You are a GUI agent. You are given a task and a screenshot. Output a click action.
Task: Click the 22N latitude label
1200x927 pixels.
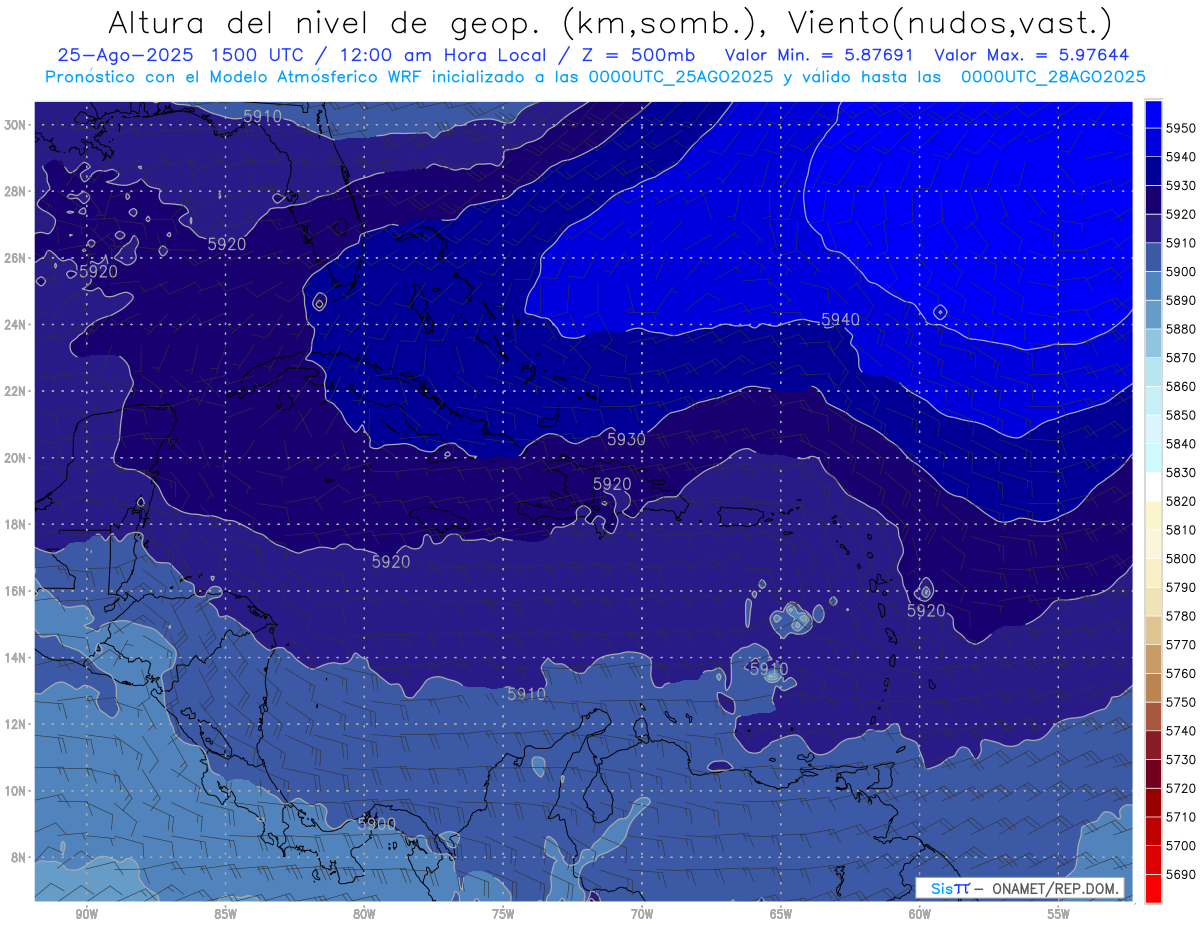click(16, 391)
